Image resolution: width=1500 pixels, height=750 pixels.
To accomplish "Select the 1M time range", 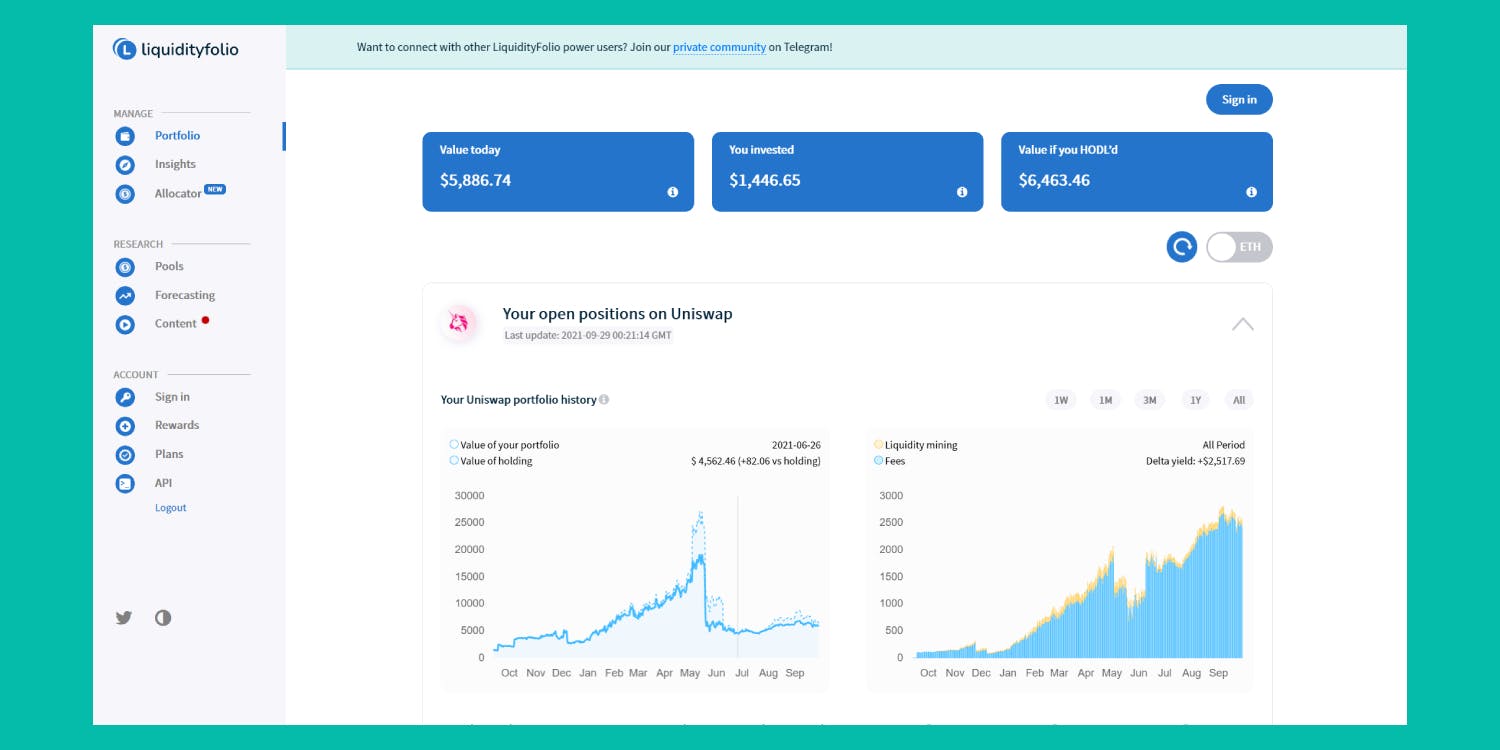I will [x=1106, y=400].
